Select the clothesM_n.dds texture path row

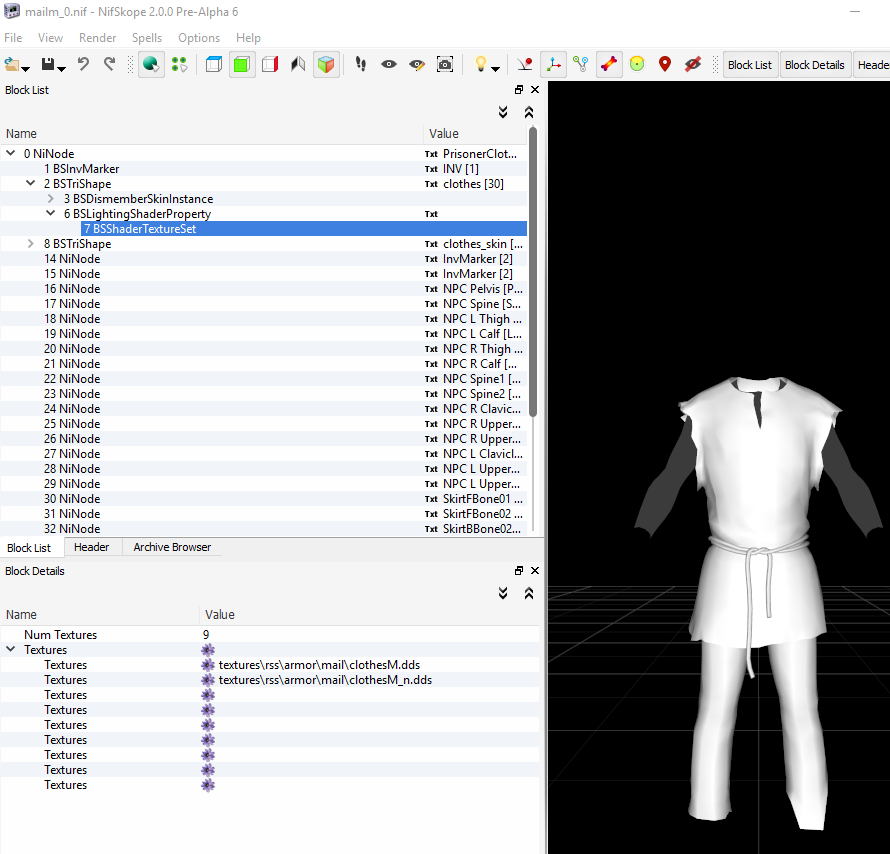(x=325, y=680)
